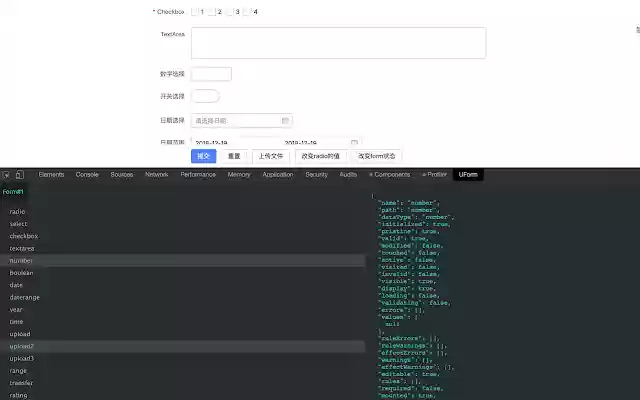The image size is (640, 400).
Task: Toggle the device toolbar icon in DevTools
Action: 20,175
